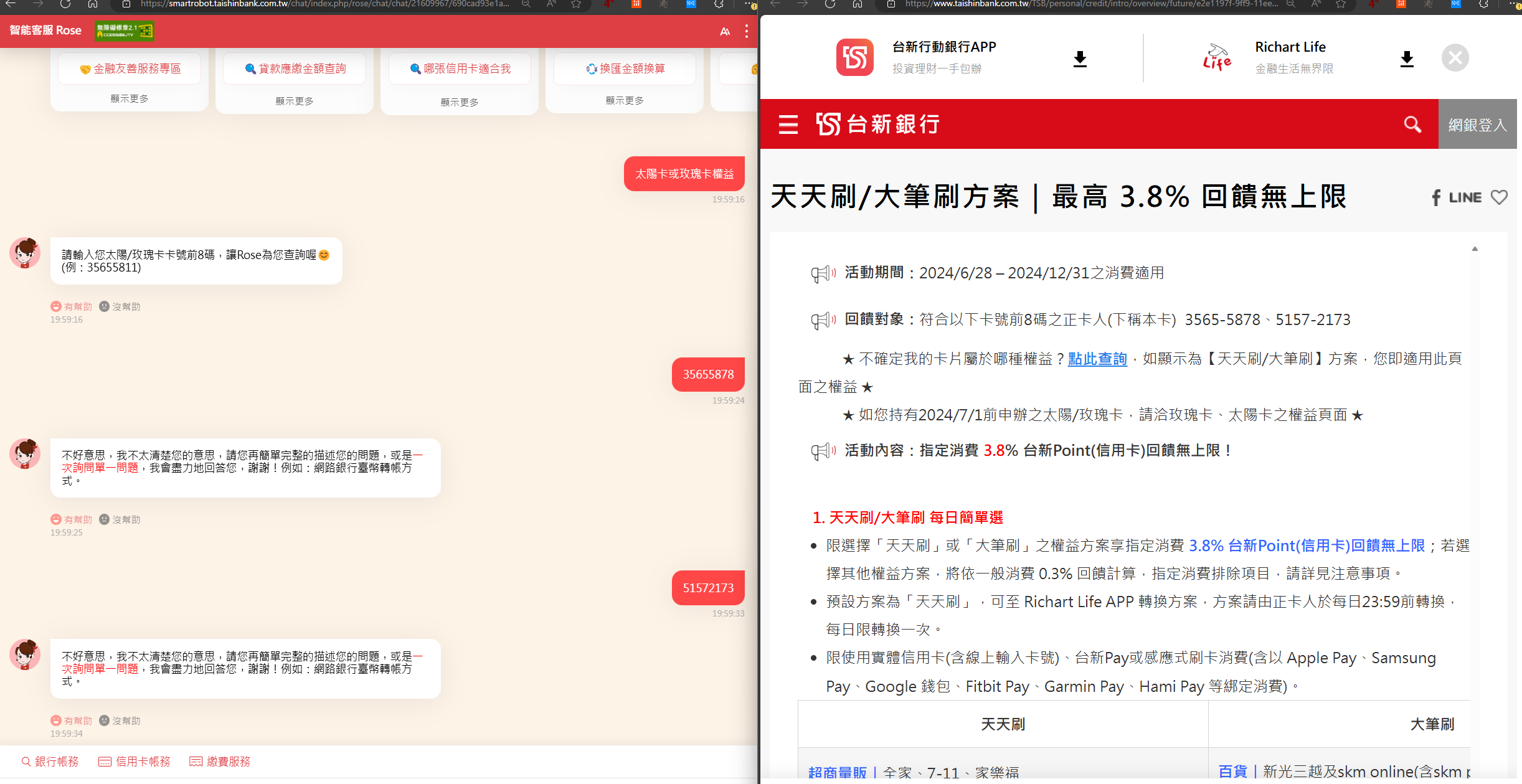Image resolution: width=1522 pixels, height=784 pixels.
Task: Share the page on Facebook
Action: click(1436, 197)
